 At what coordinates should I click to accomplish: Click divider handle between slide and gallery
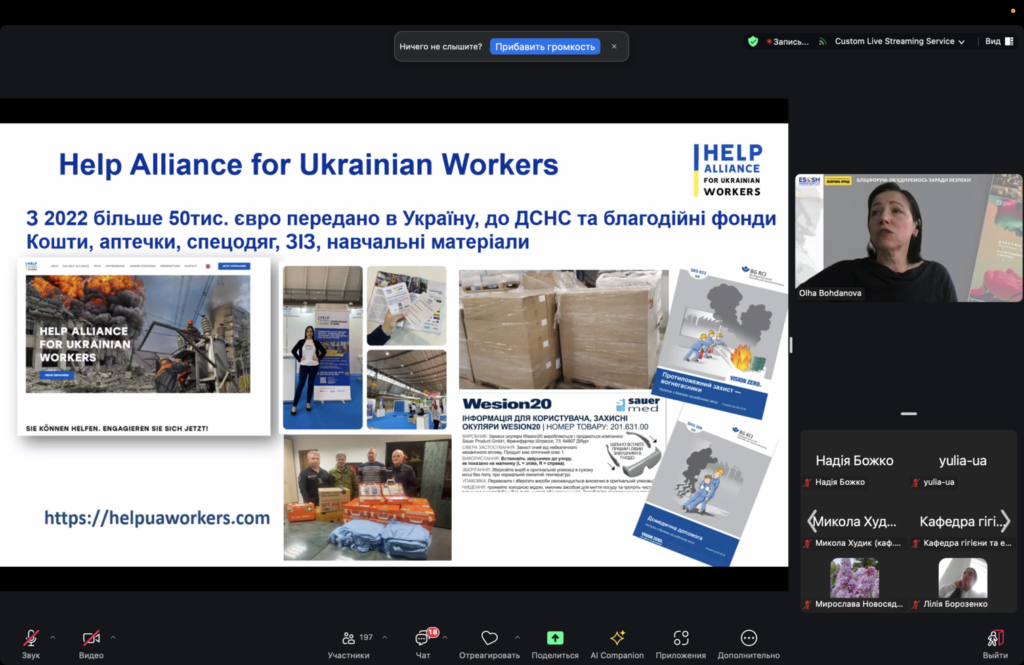pyautogui.click(x=791, y=345)
